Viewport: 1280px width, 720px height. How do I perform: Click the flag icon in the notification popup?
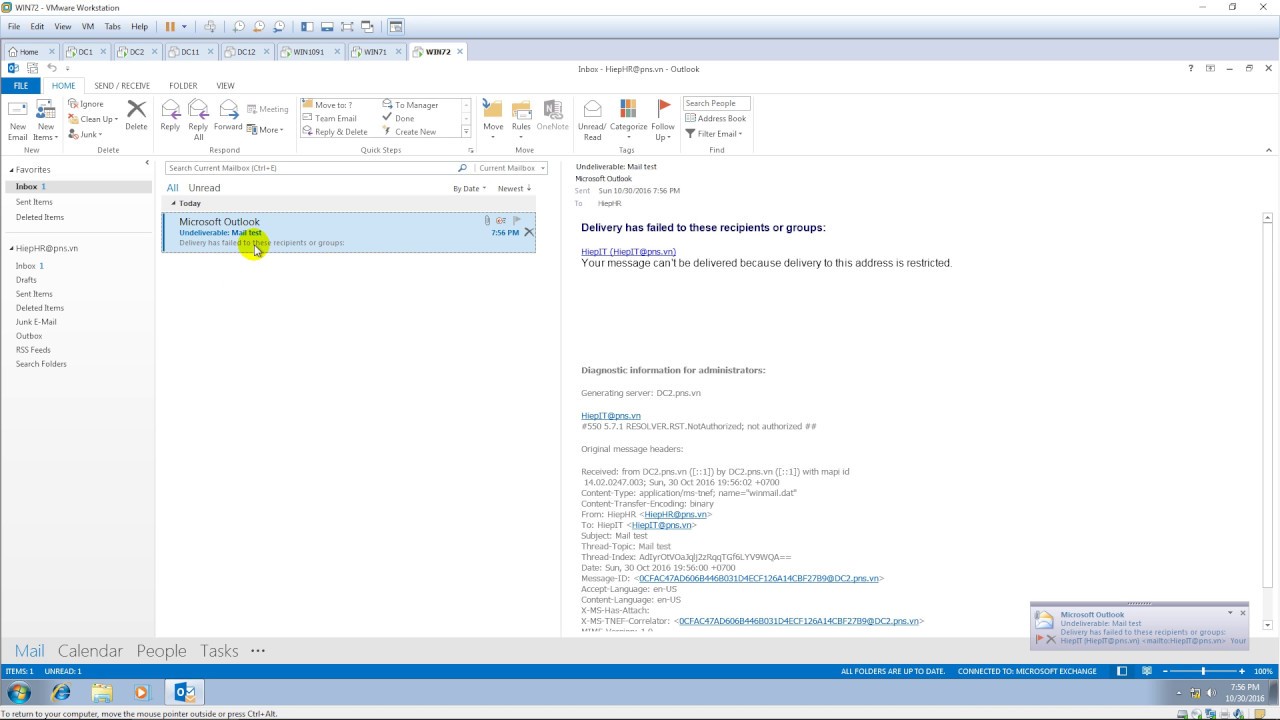pos(1039,639)
